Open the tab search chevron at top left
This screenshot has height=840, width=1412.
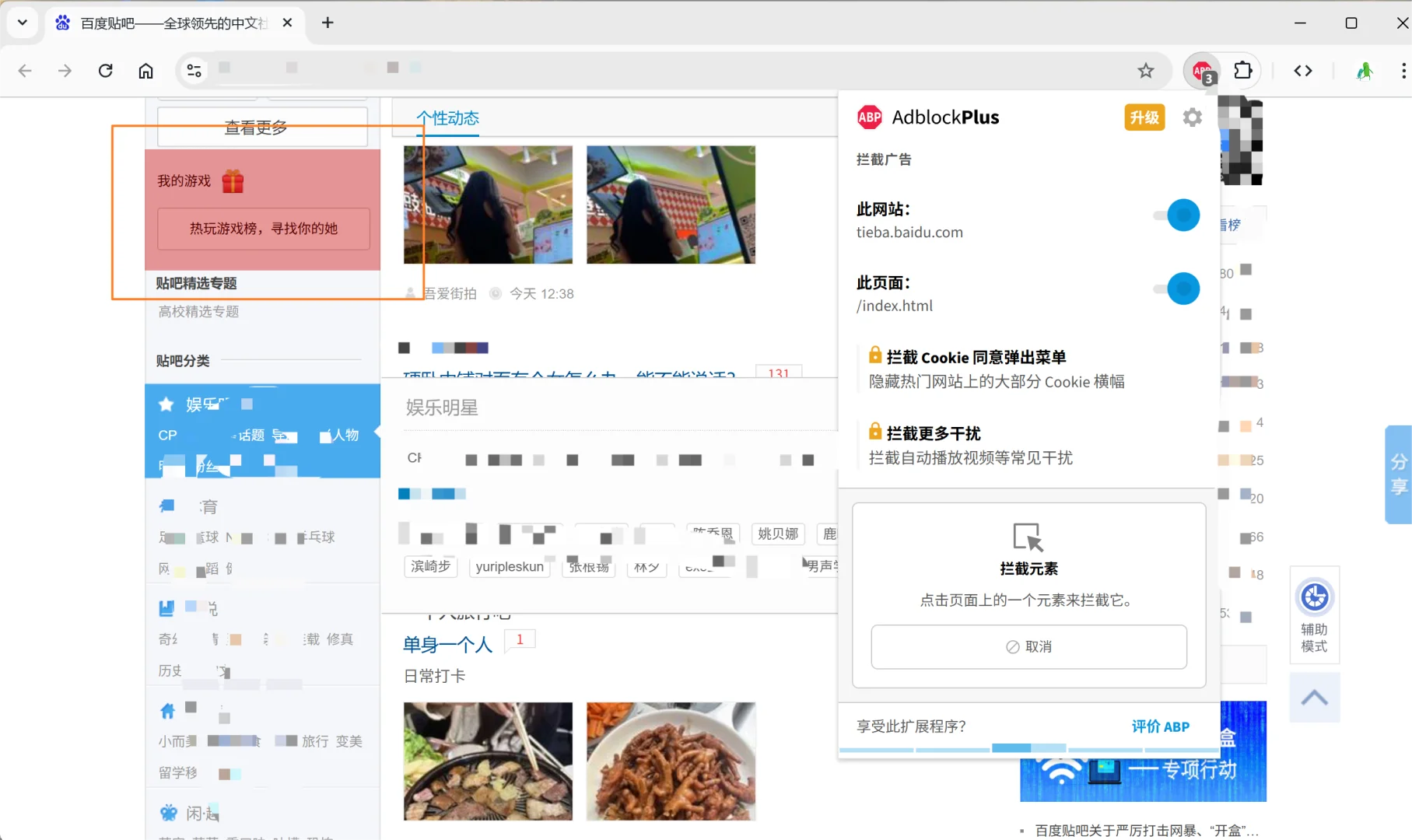pos(22,23)
